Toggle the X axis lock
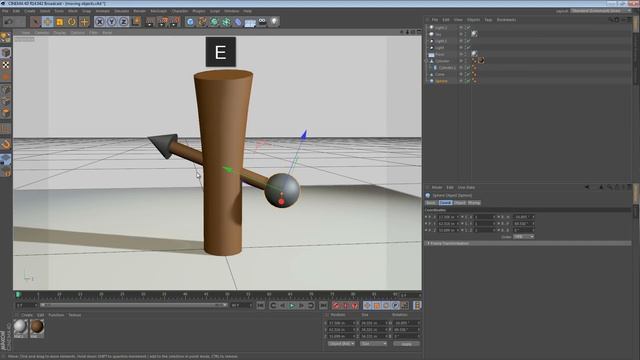The image size is (640, 360). click(100, 21)
